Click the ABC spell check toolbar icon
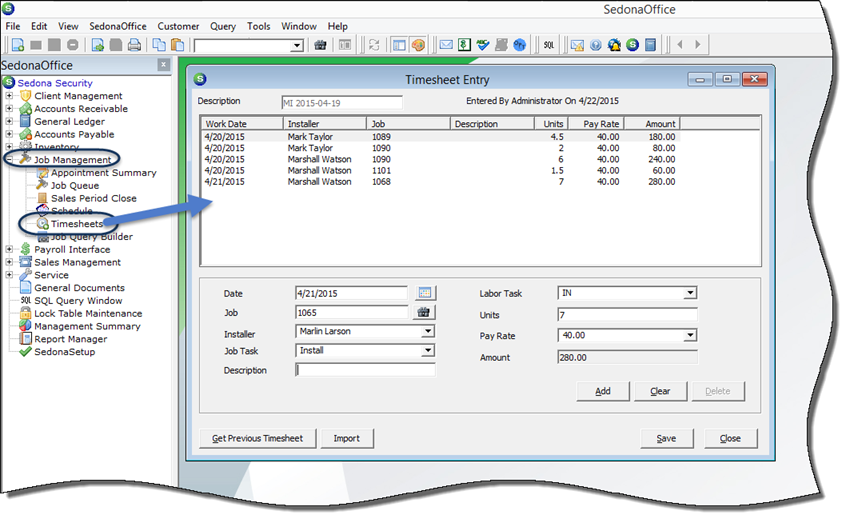This screenshot has height=519, width=846. pyautogui.click(x=482, y=45)
